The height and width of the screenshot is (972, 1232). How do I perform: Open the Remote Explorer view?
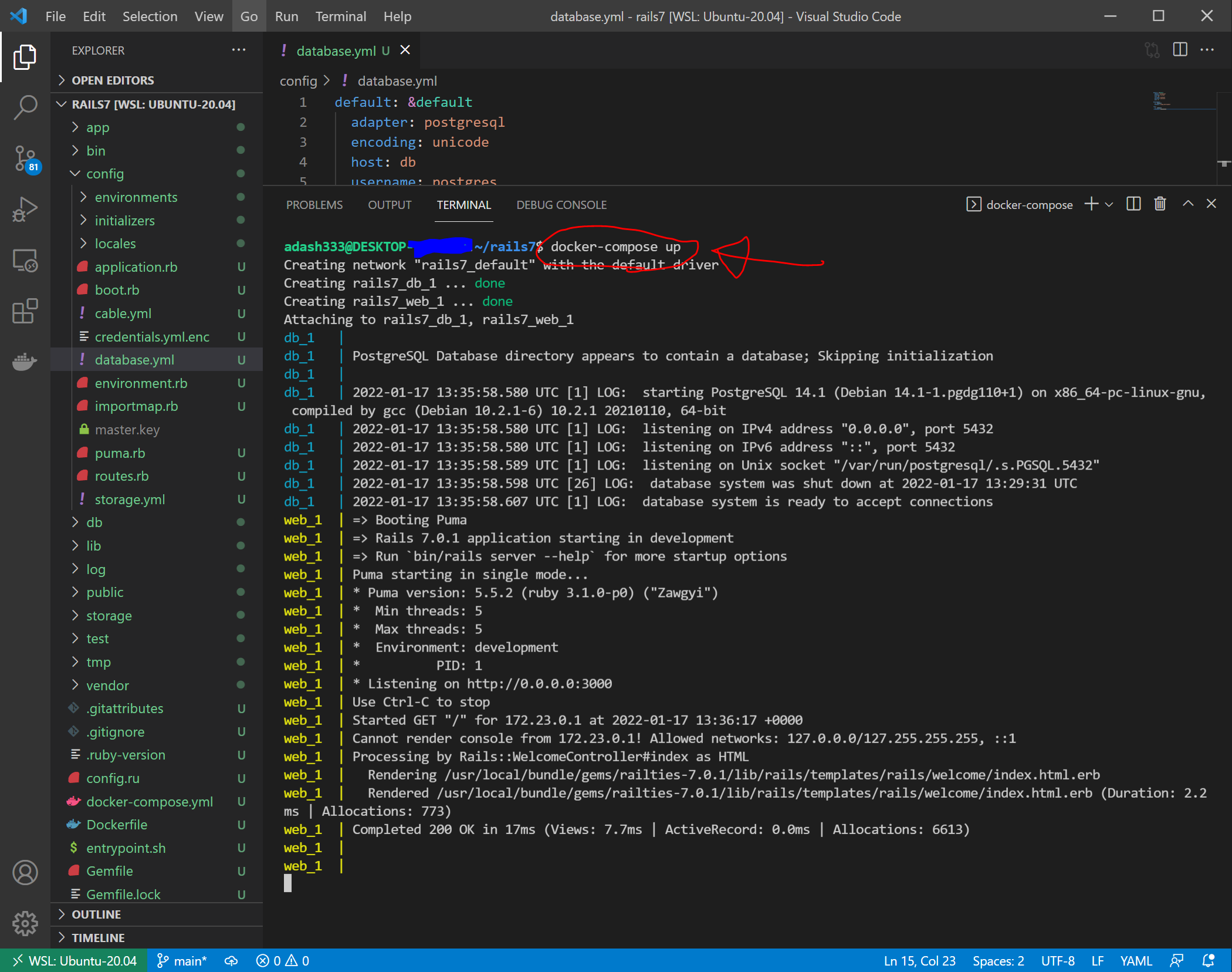(x=25, y=260)
